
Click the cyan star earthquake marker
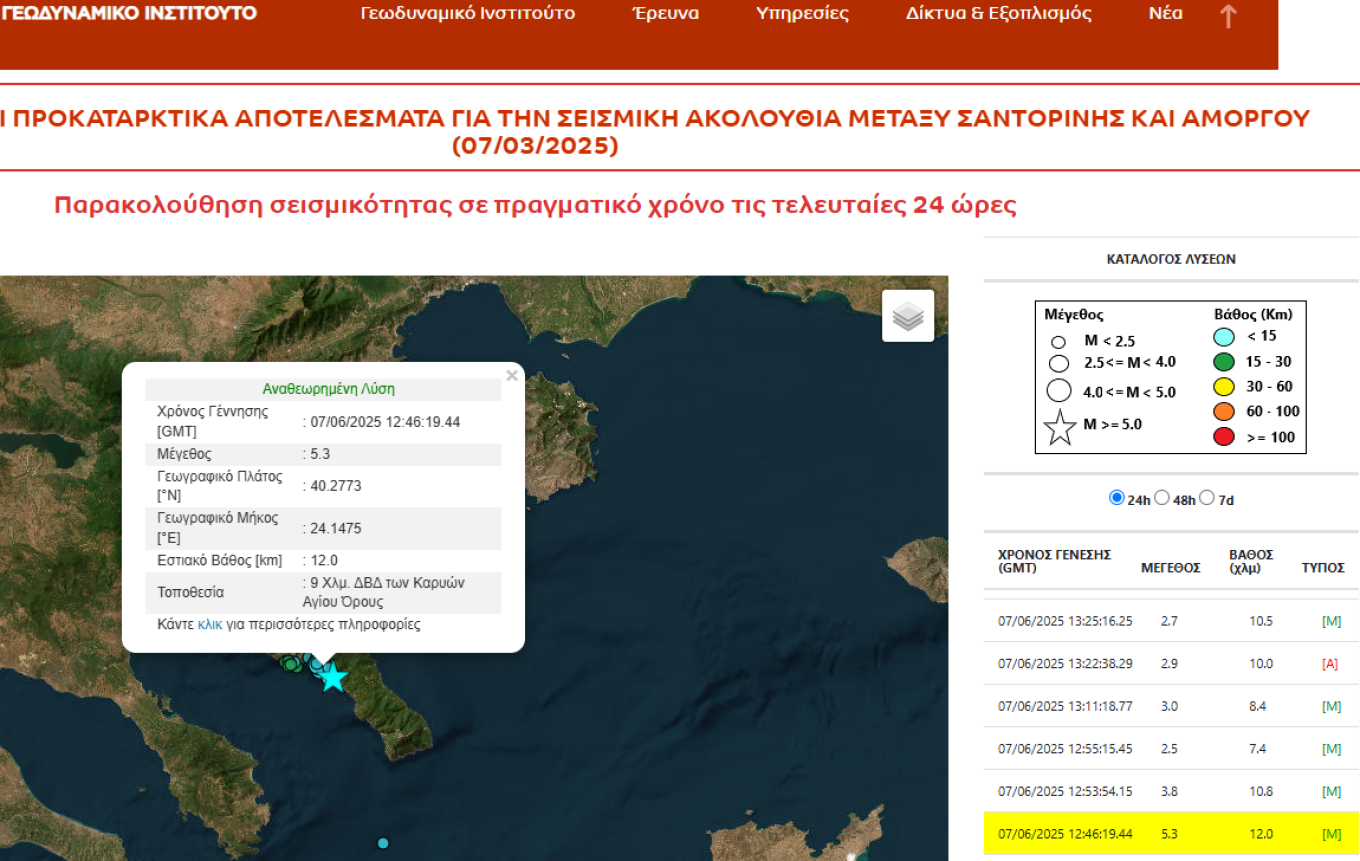coord(333,677)
